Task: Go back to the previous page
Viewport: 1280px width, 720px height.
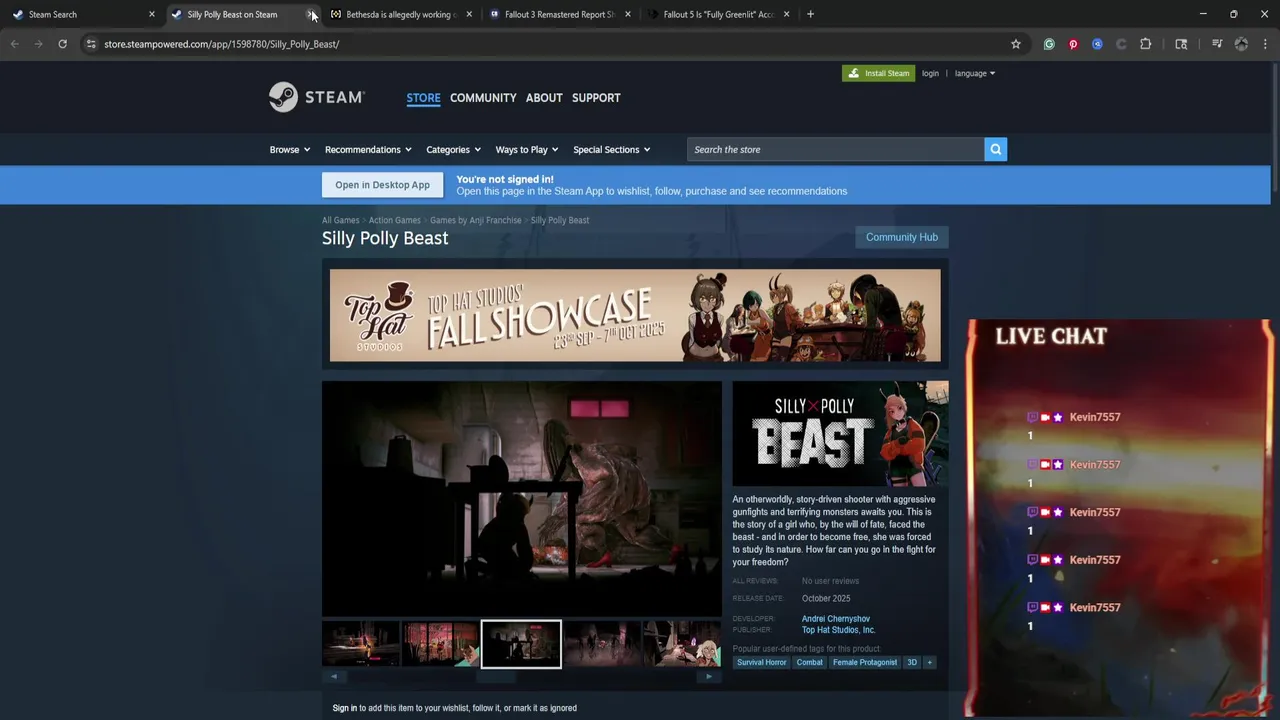Action: click(15, 44)
